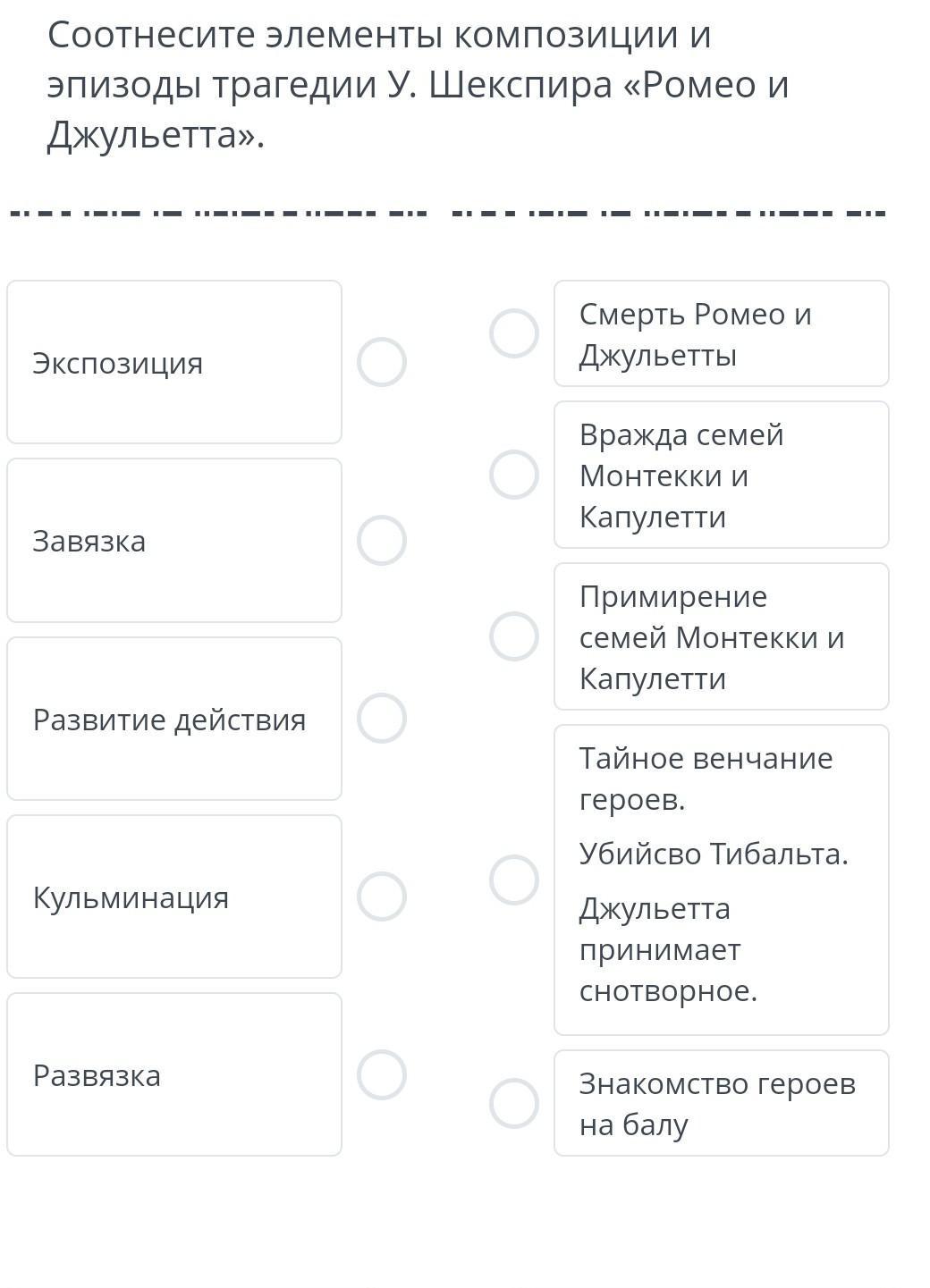This screenshot has height=1288, width=930.
Task: Click the Кульминация card
Action: click(x=174, y=897)
